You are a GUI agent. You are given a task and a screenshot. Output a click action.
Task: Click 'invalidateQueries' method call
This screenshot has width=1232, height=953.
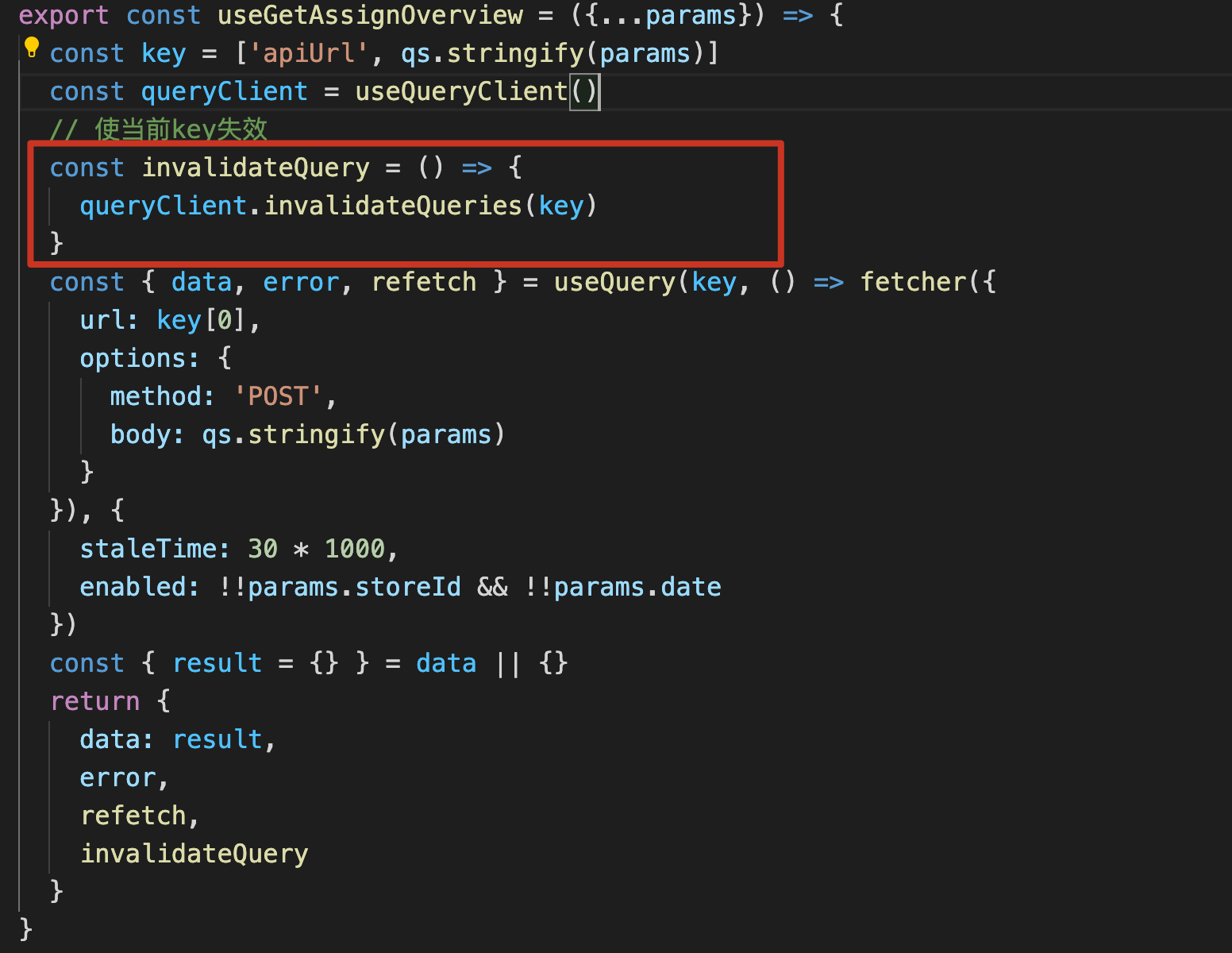393,206
